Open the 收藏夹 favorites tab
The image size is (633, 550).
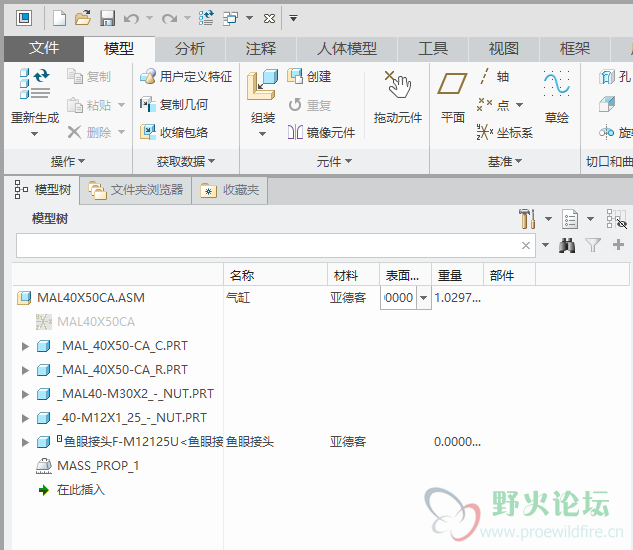click(x=230, y=190)
